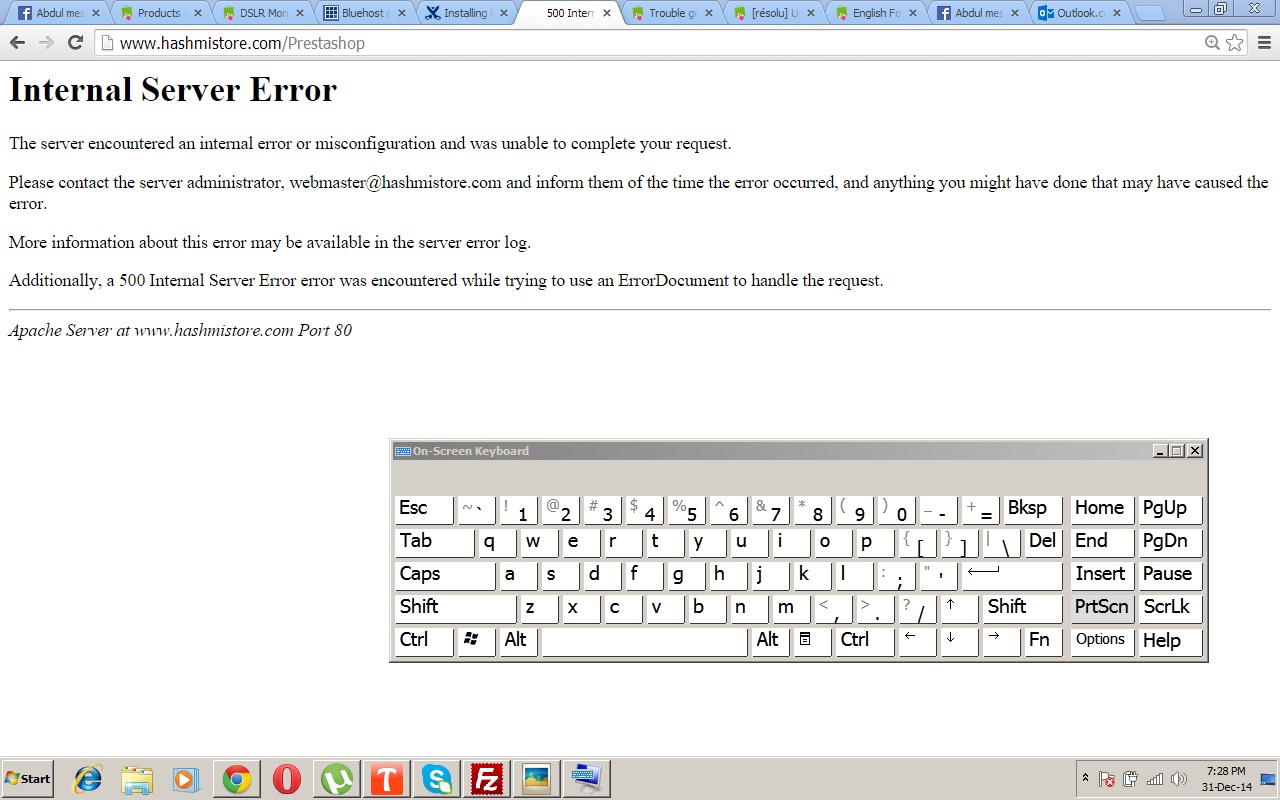
Task: Click the space bar on On-Screen Keyboard
Action: [644, 641]
